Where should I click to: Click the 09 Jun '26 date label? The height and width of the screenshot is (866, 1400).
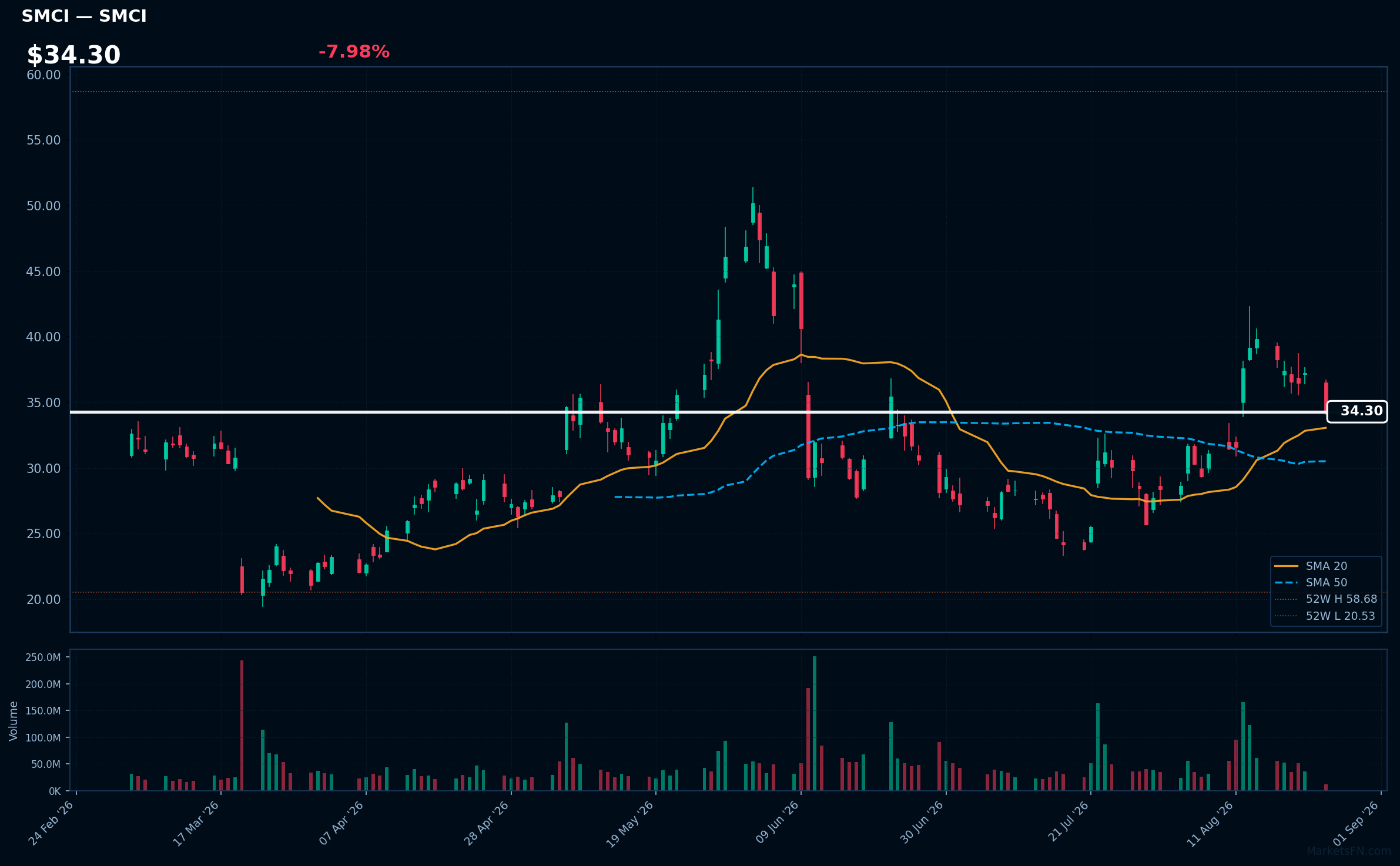tap(777, 824)
